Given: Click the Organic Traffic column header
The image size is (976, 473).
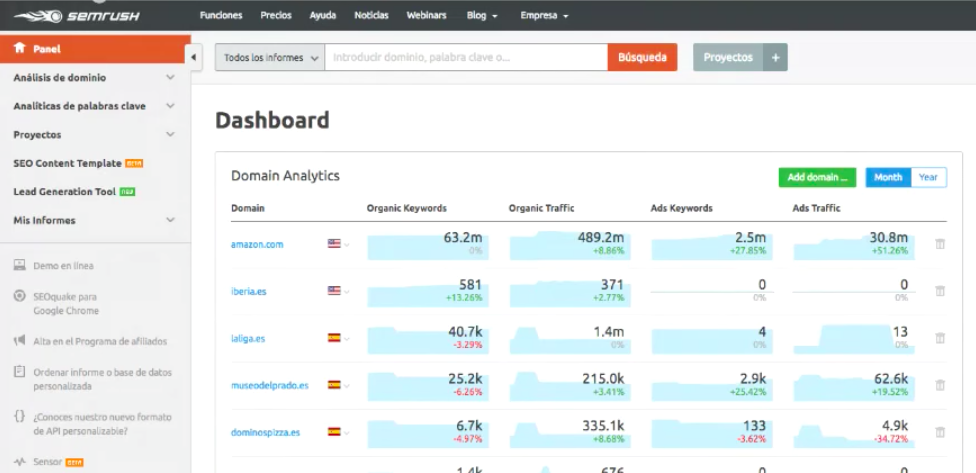Looking at the screenshot, I should 542,208.
